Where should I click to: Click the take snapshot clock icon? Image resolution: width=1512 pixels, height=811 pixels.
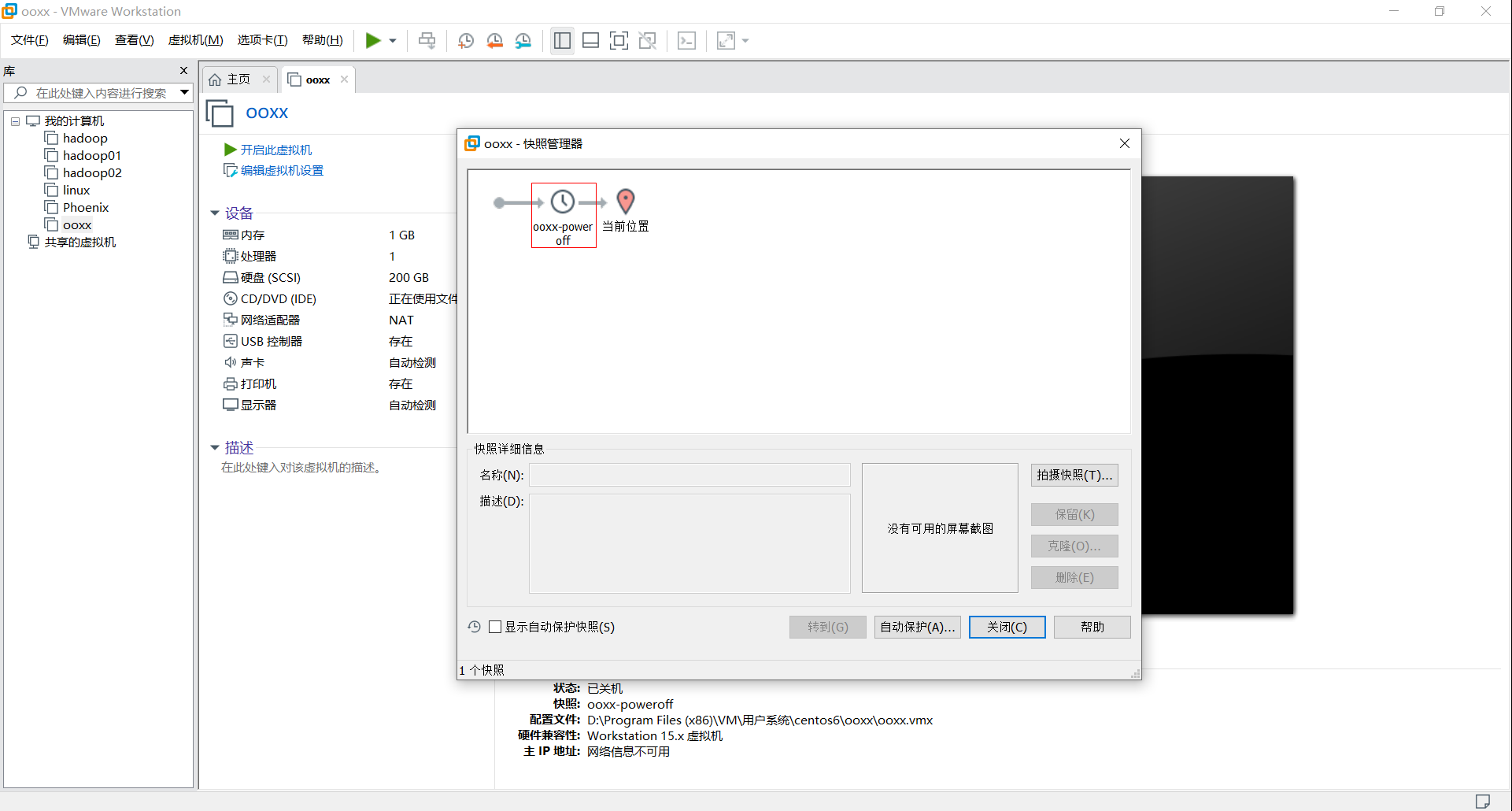click(x=465, y=40)
